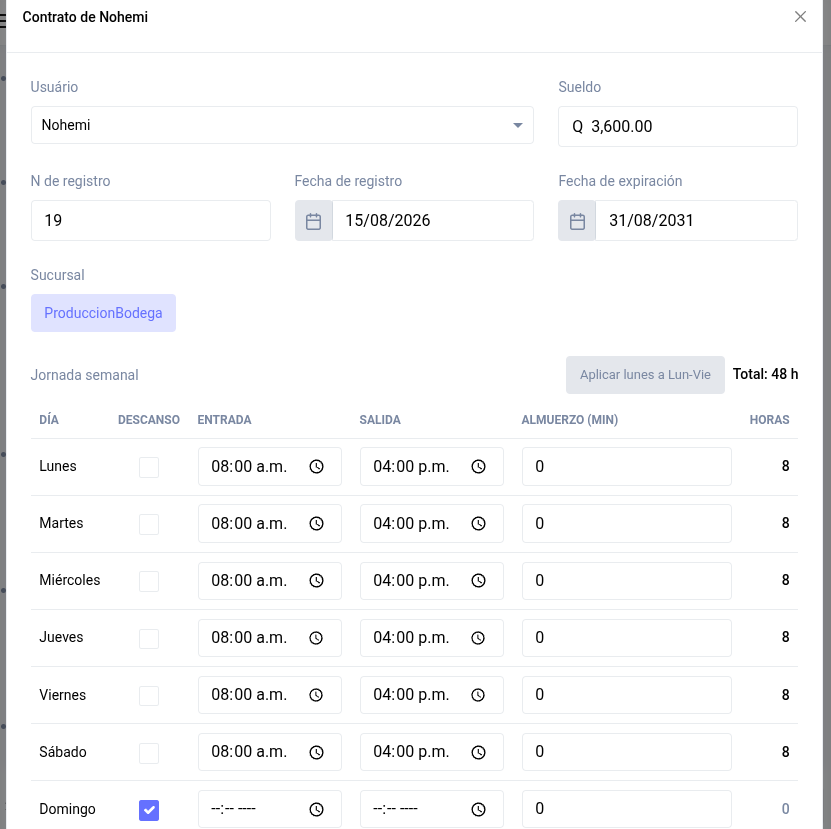This screenshot has width=831, height=829.
Task: Open clock picker for Domingo entrada
Action: coord(316,809)
